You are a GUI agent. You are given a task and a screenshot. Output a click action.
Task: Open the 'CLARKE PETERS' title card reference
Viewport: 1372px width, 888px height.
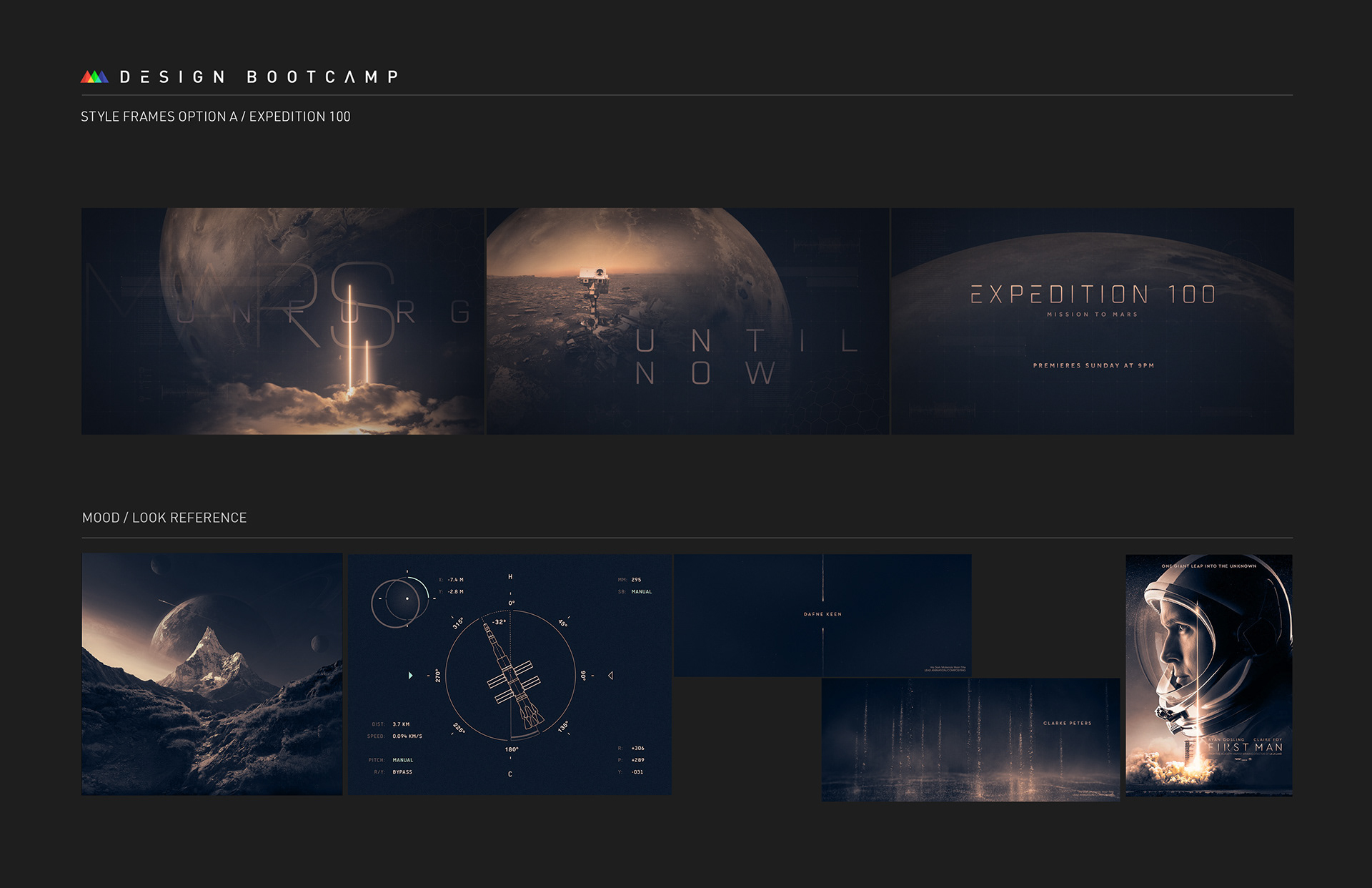pos(970,739)
